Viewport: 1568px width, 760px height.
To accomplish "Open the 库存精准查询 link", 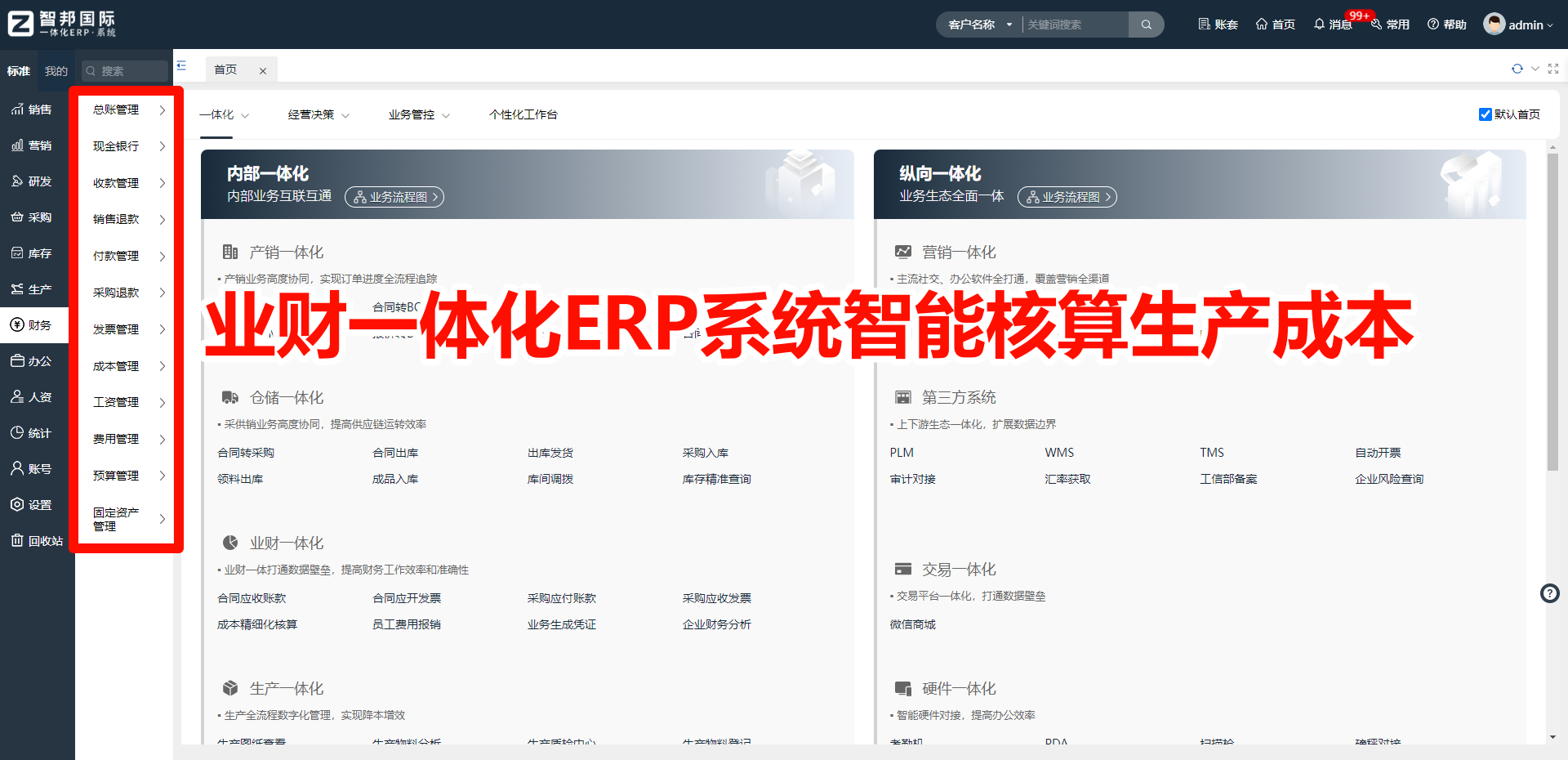I will (717, 479).
